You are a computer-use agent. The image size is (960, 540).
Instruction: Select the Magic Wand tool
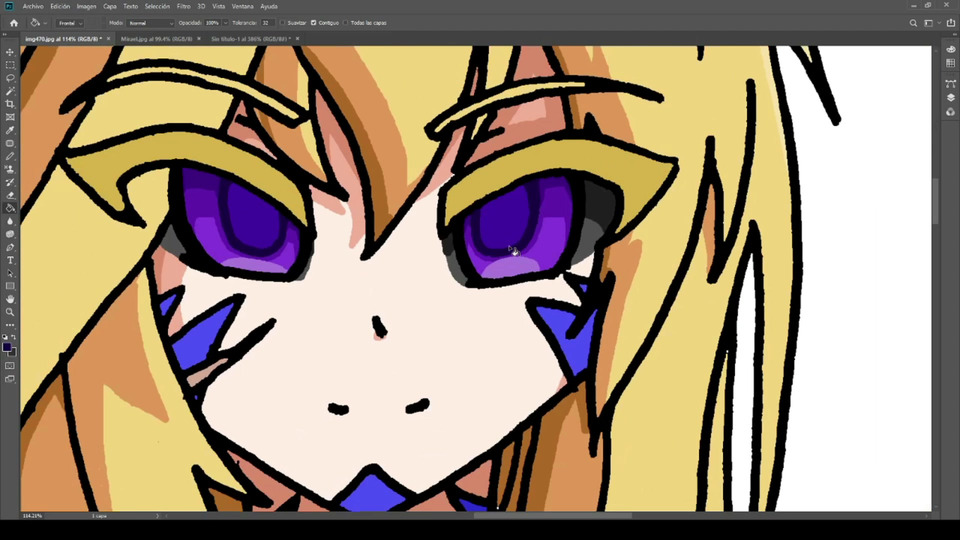[10, 91]
